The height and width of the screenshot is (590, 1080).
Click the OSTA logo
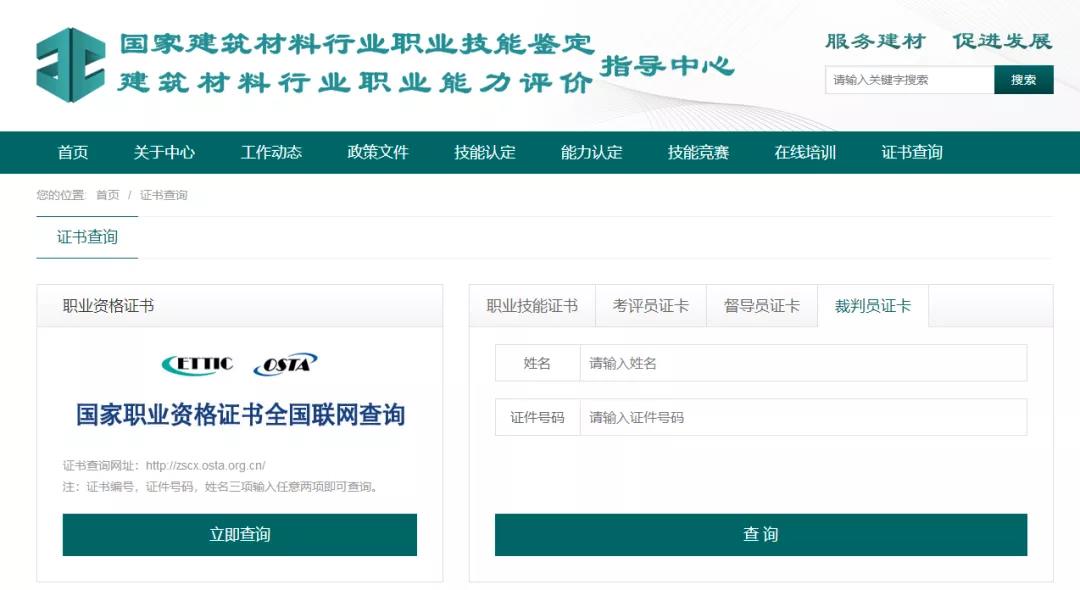[x=285, y=365]
